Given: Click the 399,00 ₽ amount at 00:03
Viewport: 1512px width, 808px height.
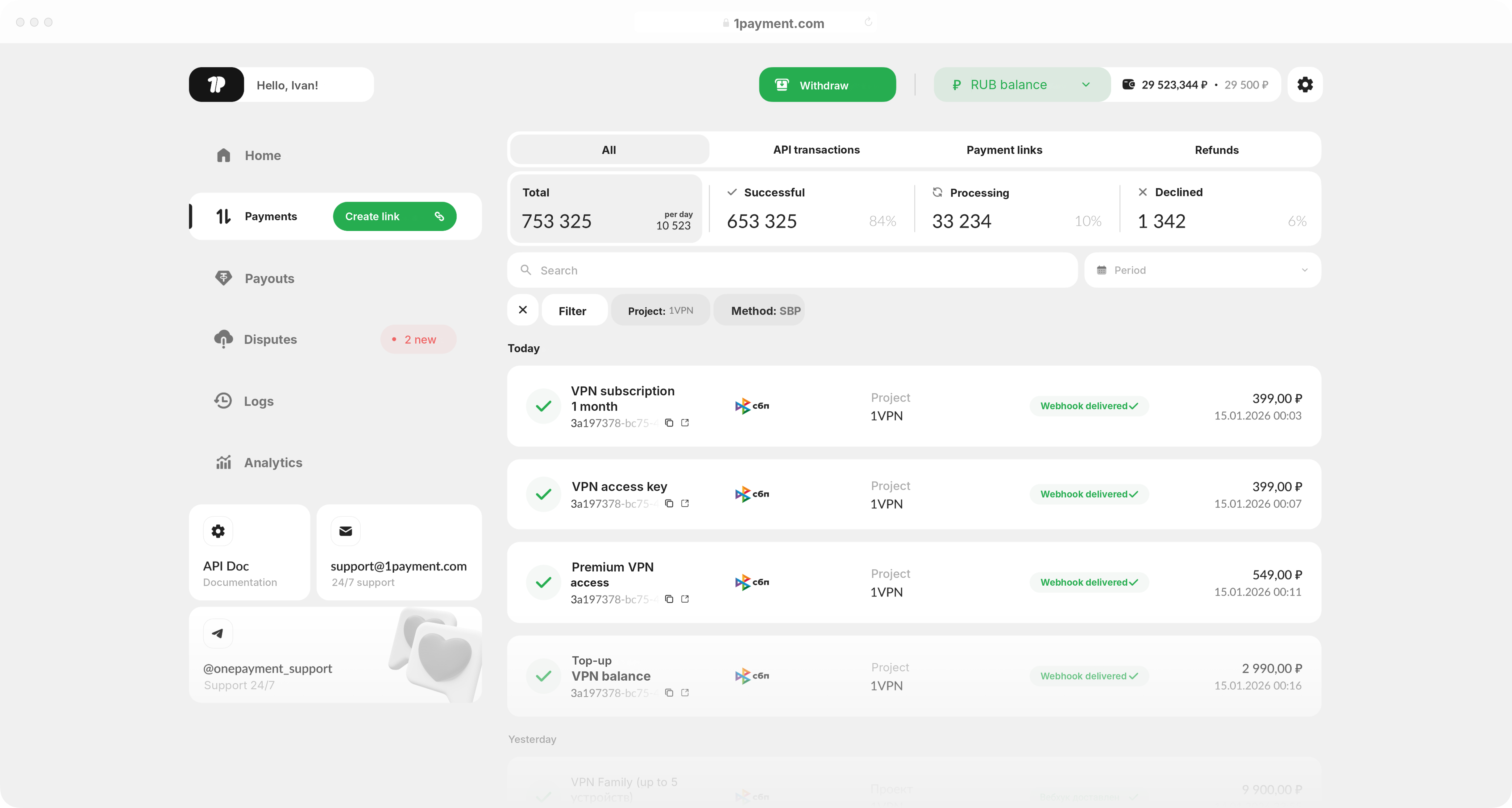Looking at the screenshot, I should 1277,398.
